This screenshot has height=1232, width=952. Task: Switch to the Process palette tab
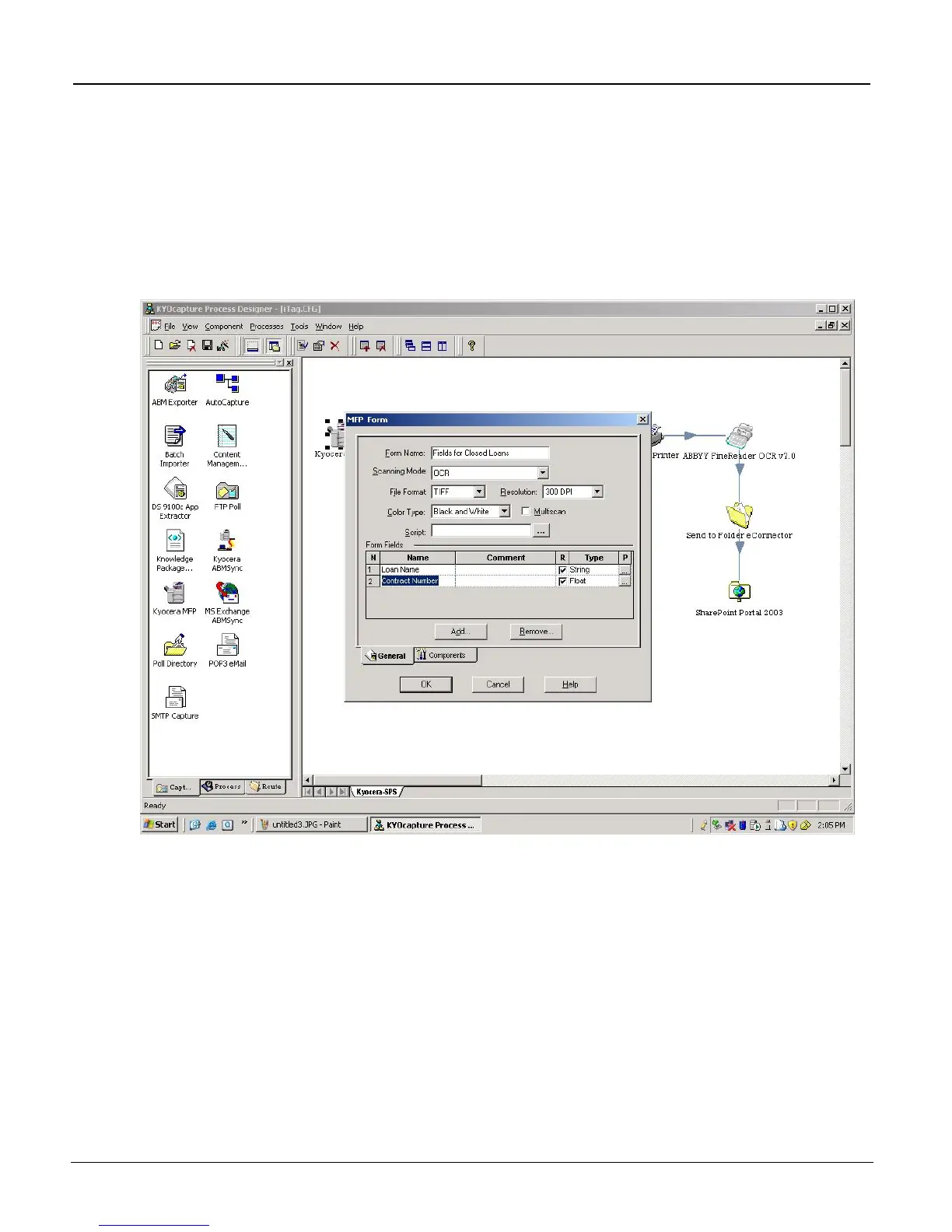pos(222,787)
